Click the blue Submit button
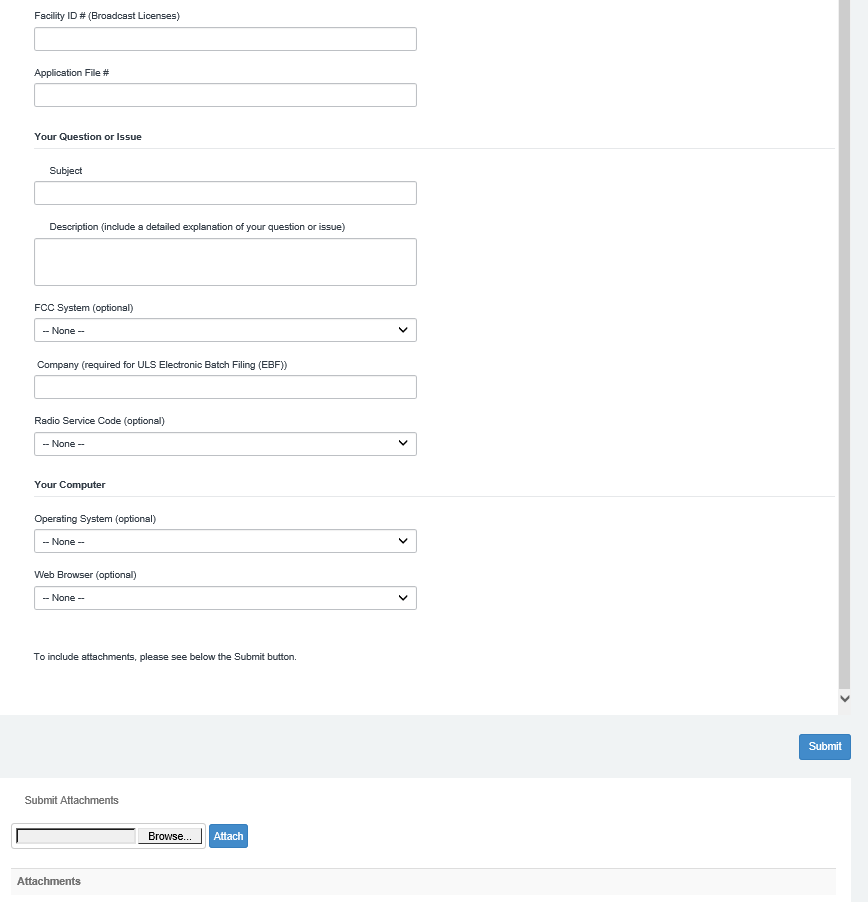 click(x=824, y=747)
